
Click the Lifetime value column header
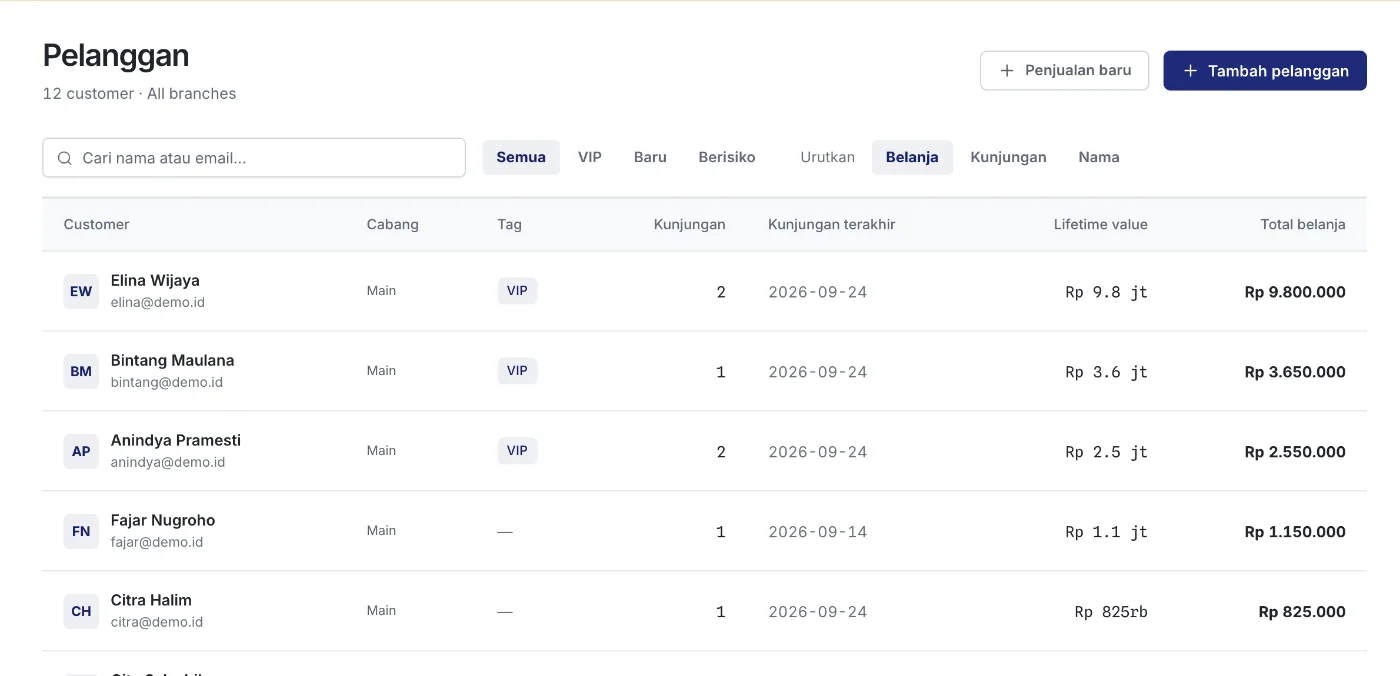coord(1101,224)
